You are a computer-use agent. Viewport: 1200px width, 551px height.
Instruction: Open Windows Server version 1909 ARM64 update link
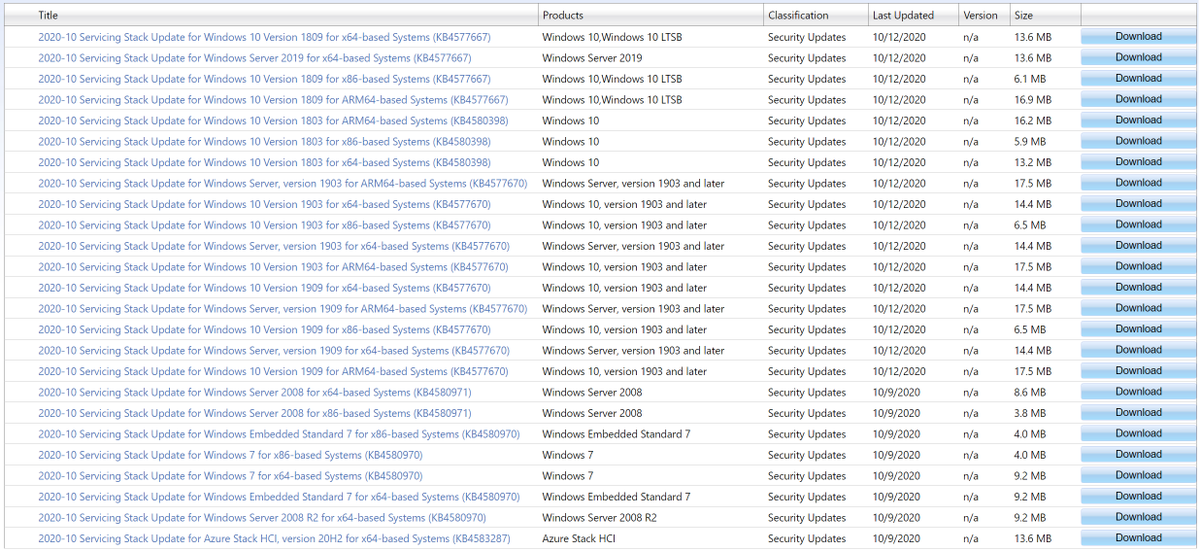[283, 309]
